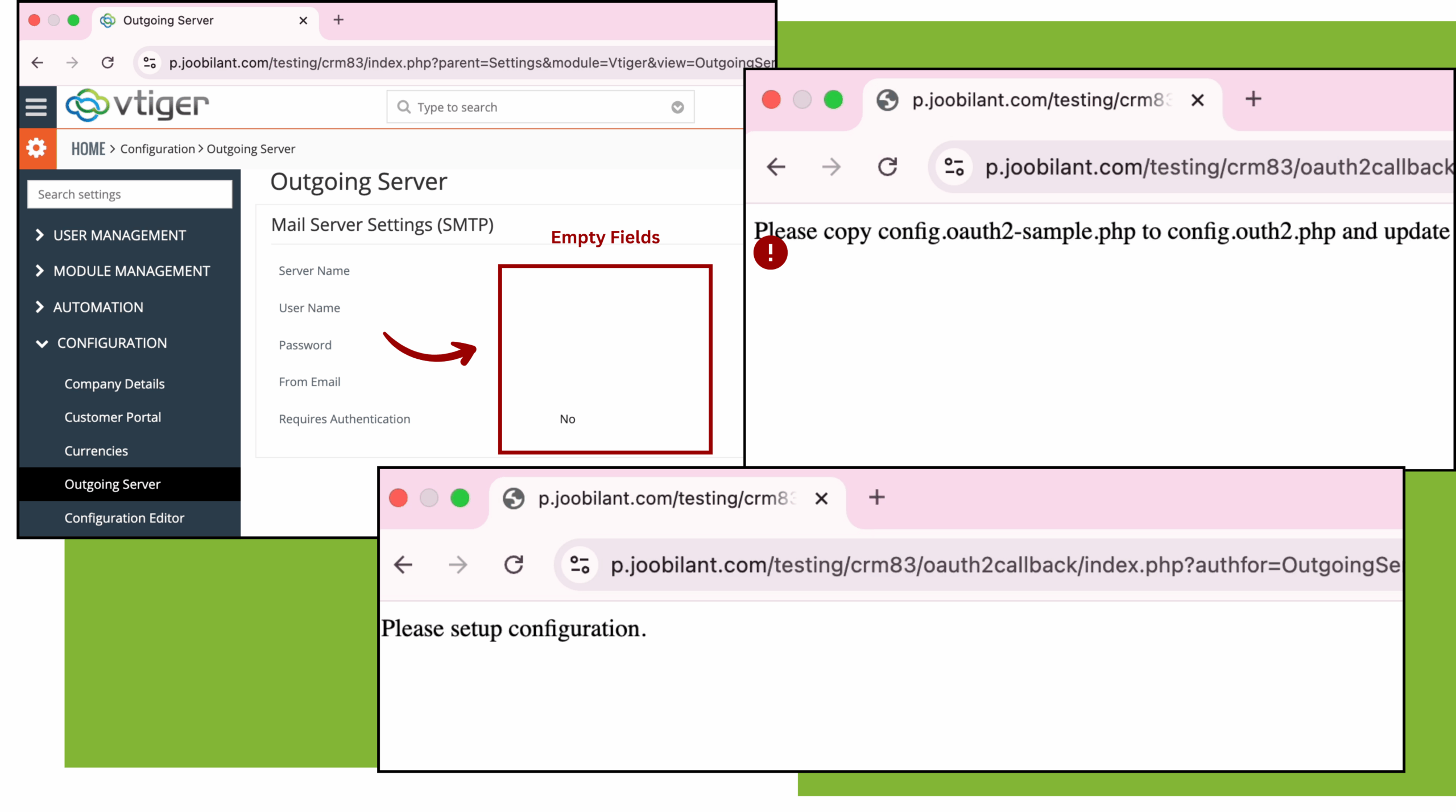
Task: Open Configuration Editor in the sidebar
Action: 124,518
